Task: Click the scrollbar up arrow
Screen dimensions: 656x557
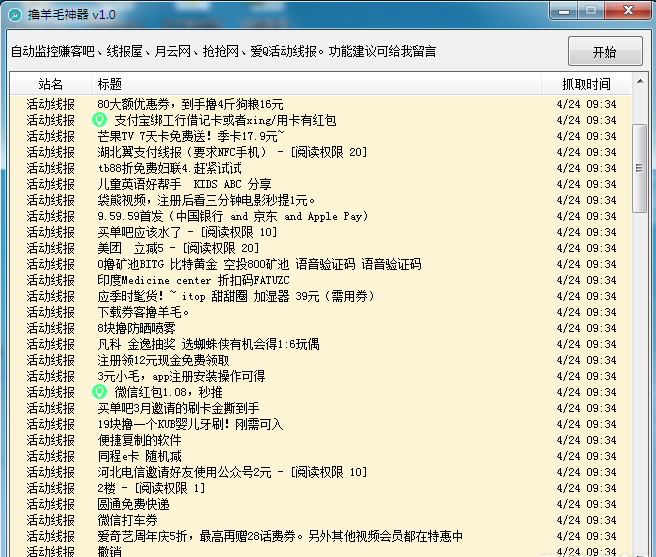Action: click(640, 82)
